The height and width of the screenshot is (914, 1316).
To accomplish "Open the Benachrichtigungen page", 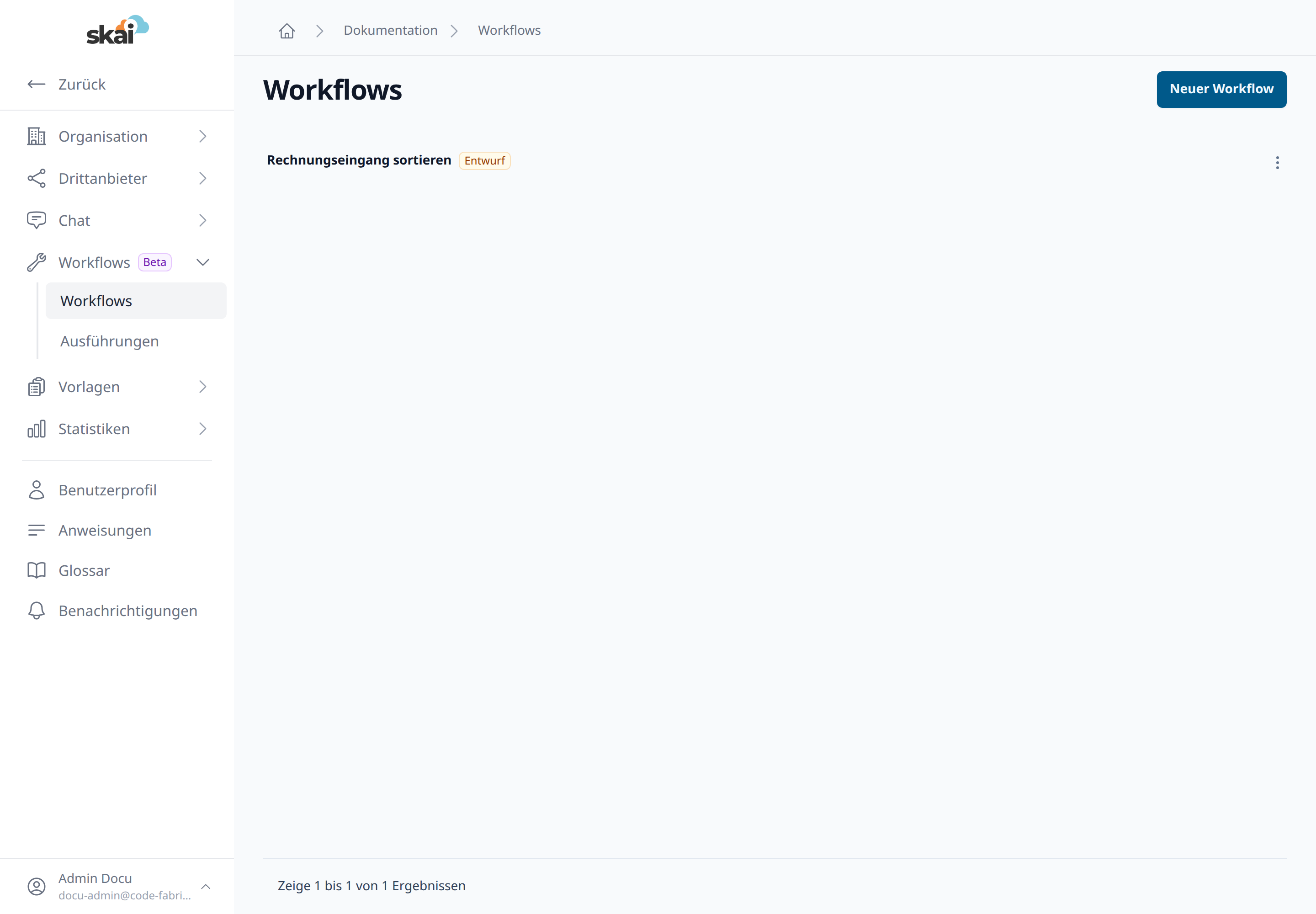I will coord(127,611).
